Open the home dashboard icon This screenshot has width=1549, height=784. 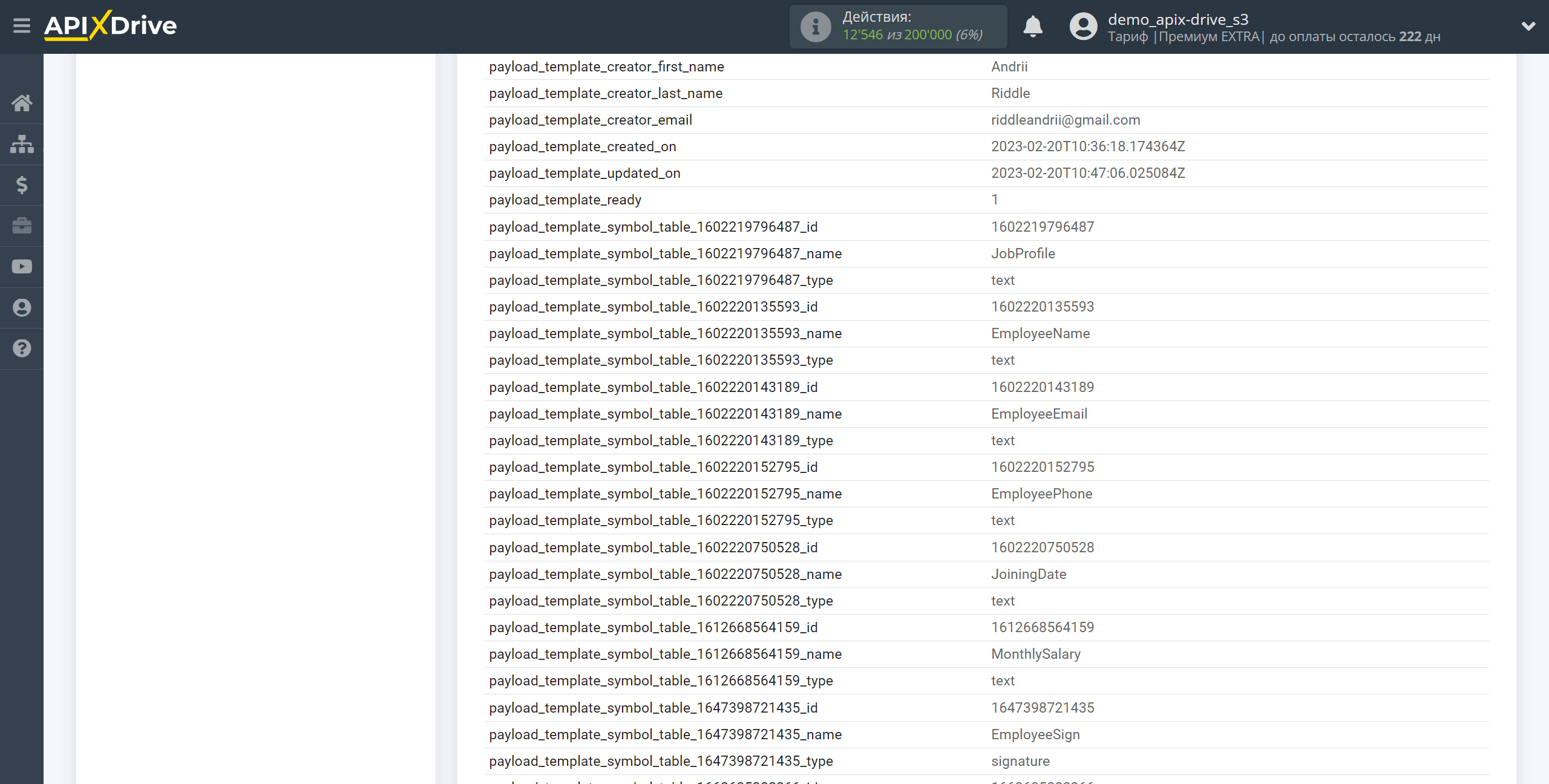(x=22, y=103)
